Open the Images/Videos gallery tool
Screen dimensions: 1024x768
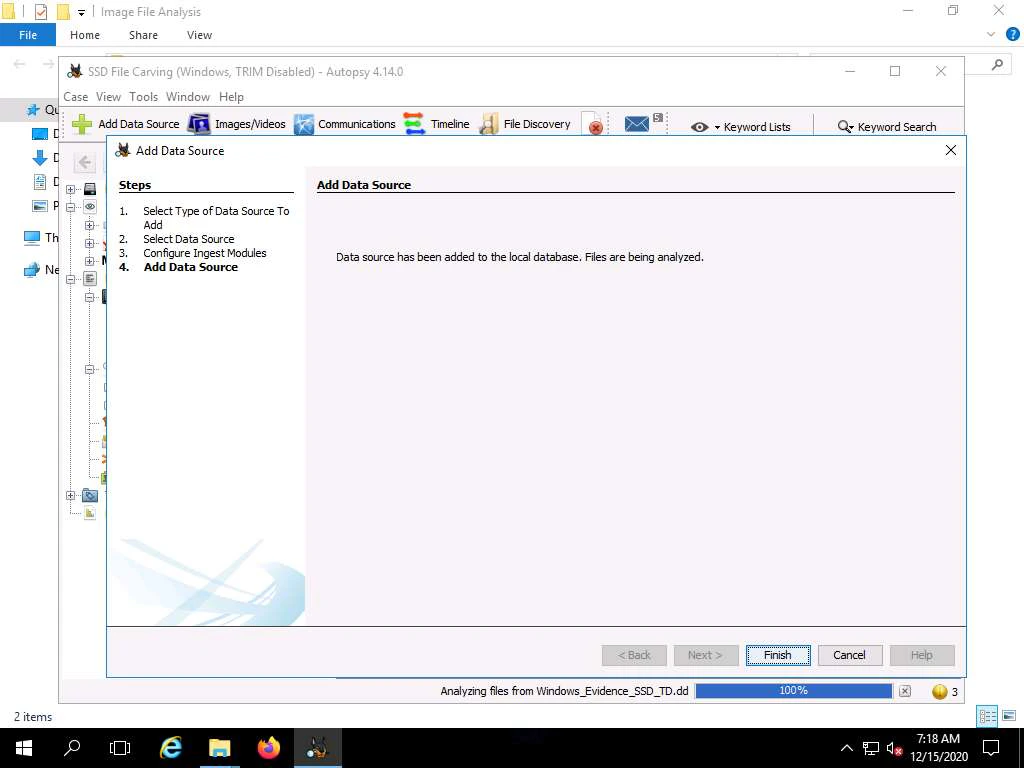click(237, 124)
